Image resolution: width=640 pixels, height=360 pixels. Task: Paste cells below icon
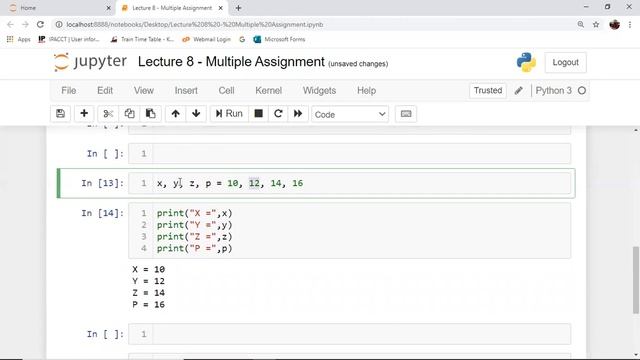[x=151, y=114]
